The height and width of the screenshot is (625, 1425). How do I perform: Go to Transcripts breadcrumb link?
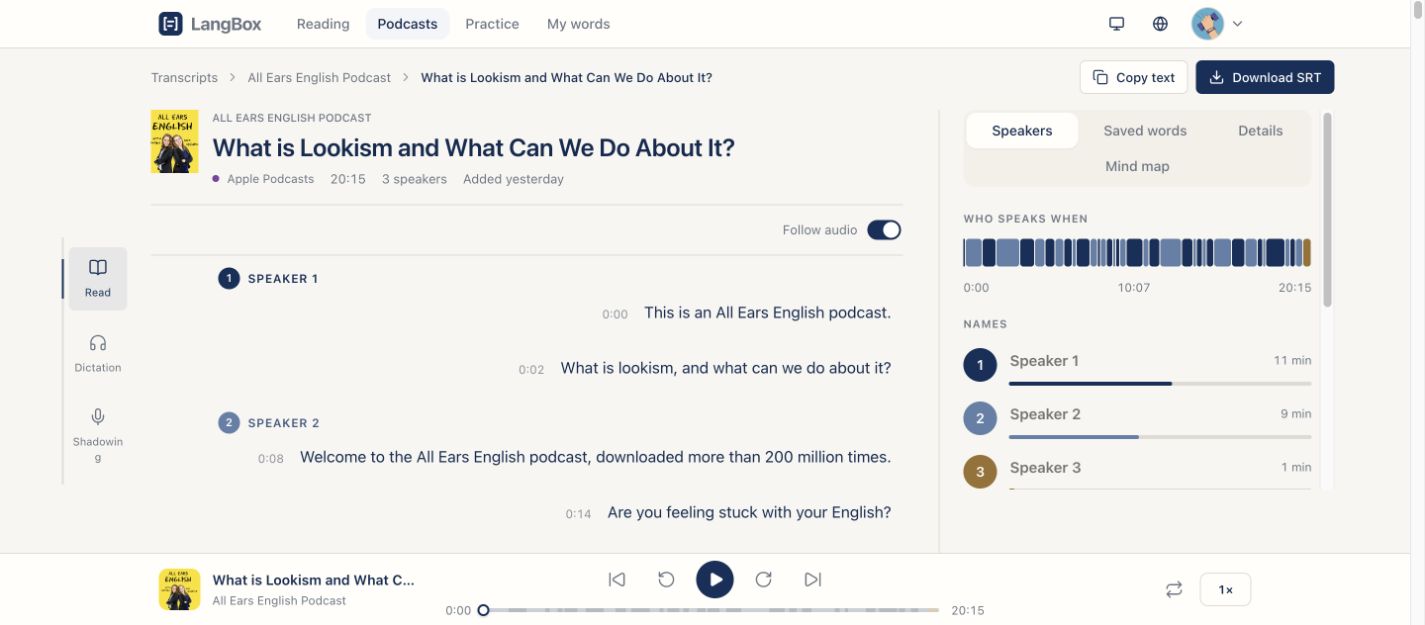184,77
